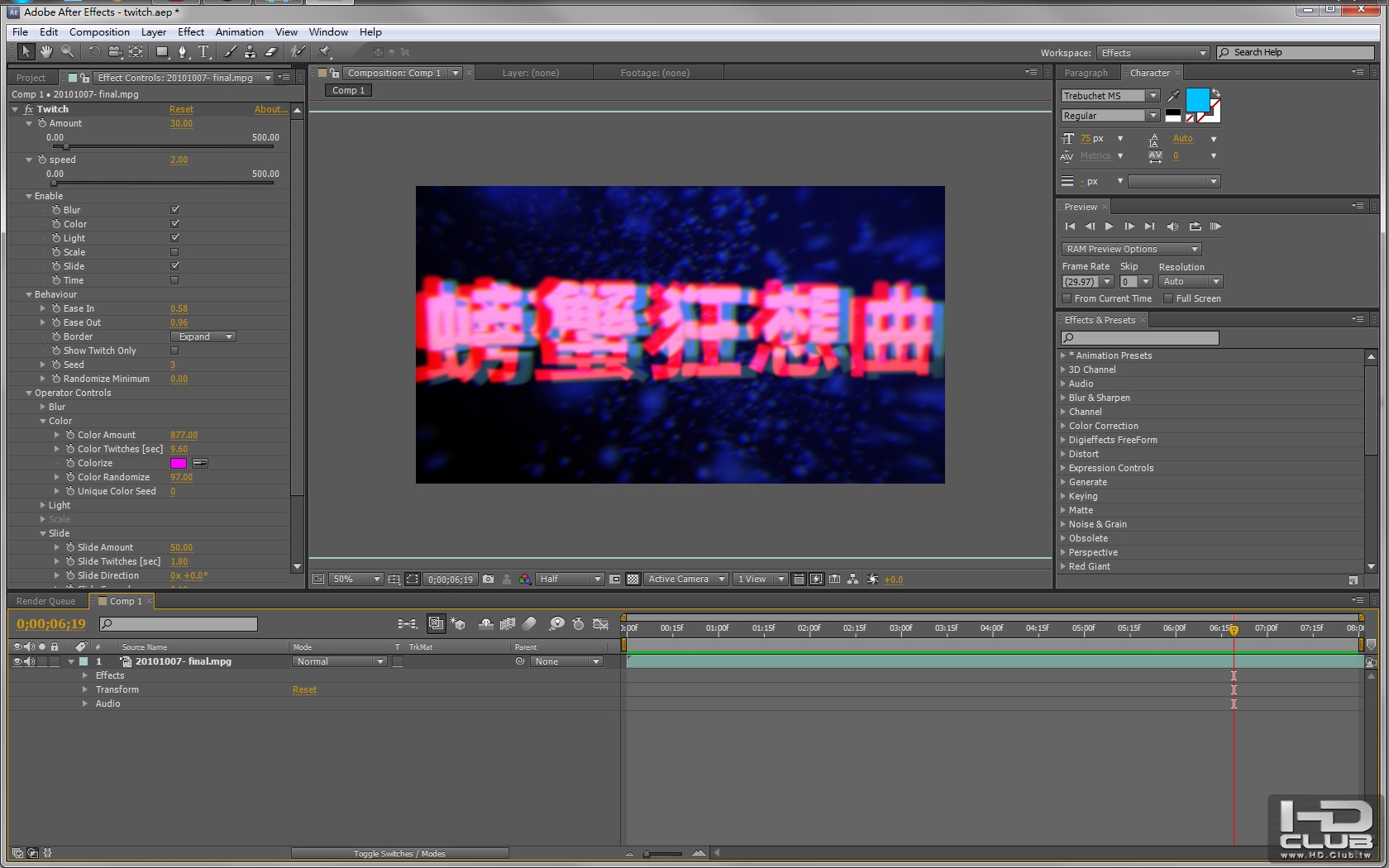Open the Half resolution dropdown
1389x868 pixels.
click(570, 579)
